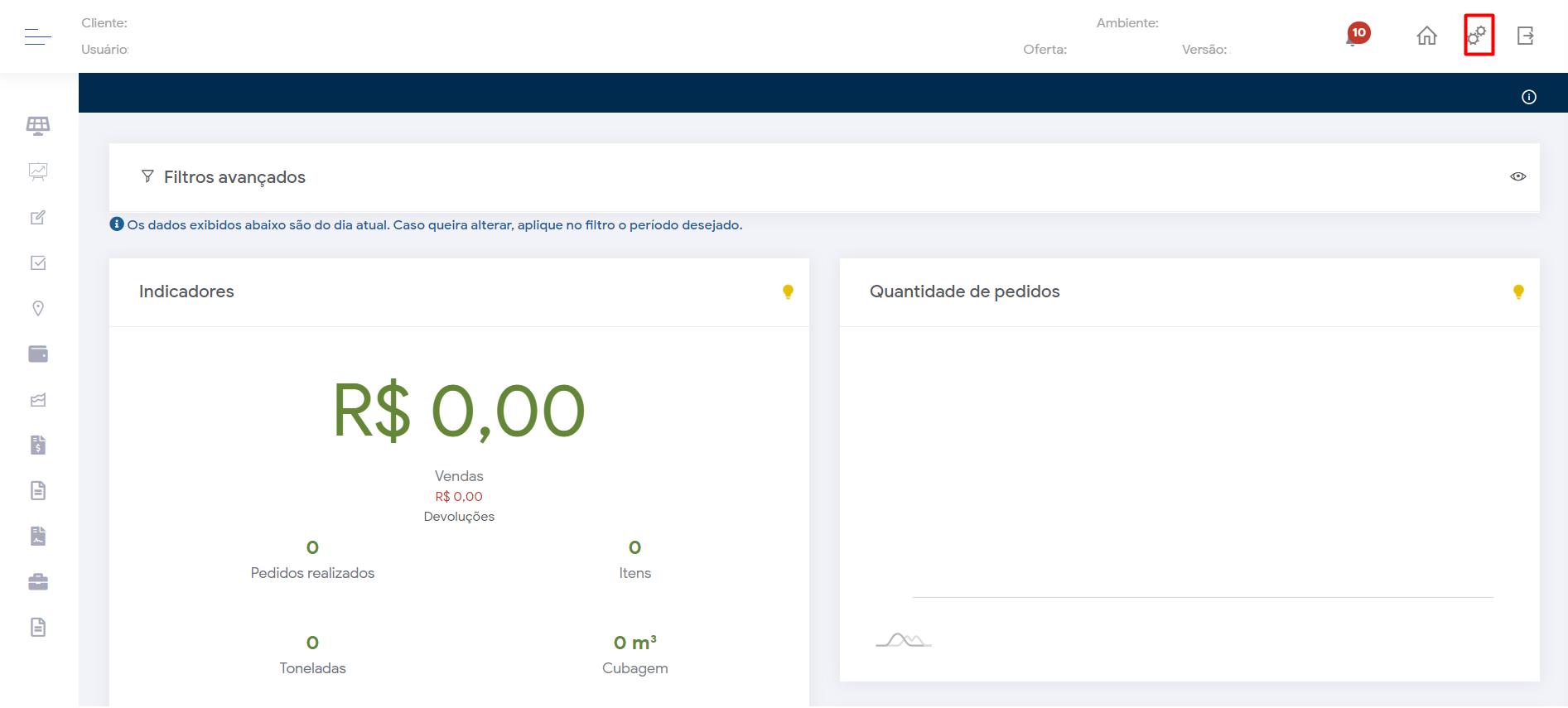Select the area chart sidebar icon

coord(38,400)
